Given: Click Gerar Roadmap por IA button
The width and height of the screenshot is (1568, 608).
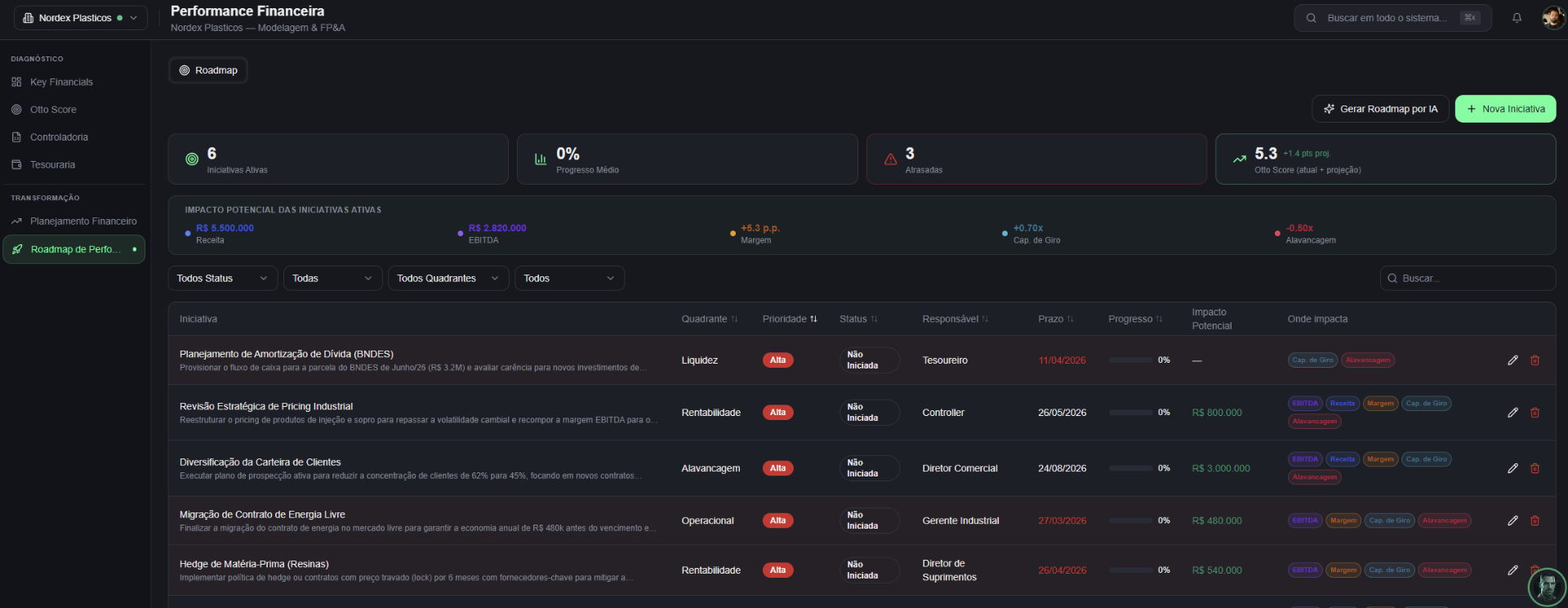Looking at the screenshot, I should pos(1380,109).
